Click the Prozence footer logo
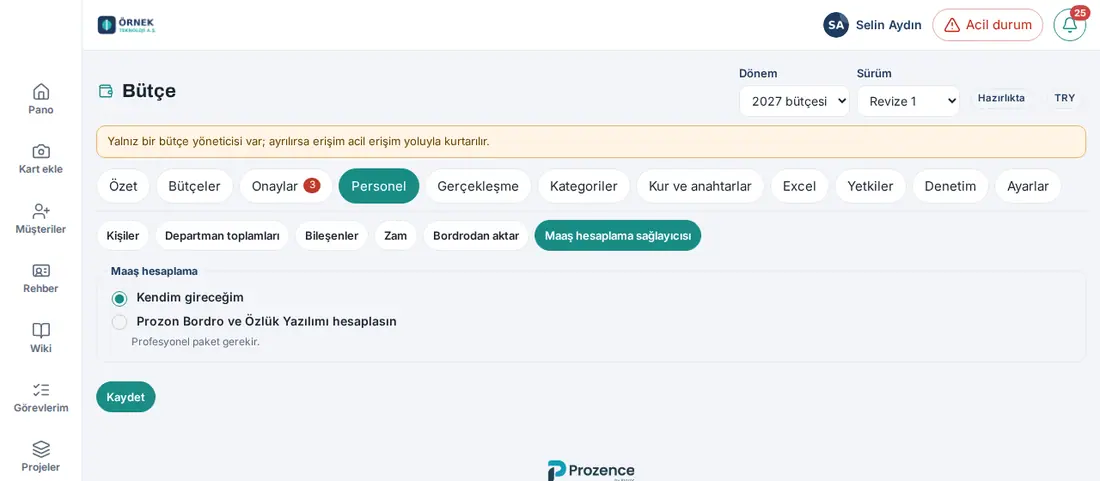The height and width of the screenshot is (481, 1100). [591, 470]
